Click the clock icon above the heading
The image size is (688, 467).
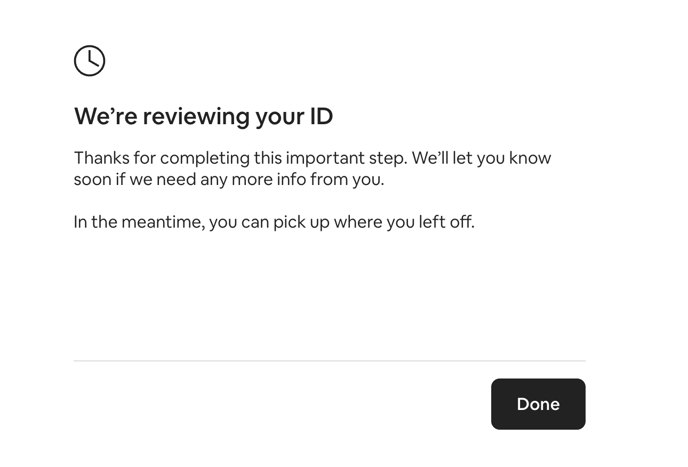coord(90,61)
